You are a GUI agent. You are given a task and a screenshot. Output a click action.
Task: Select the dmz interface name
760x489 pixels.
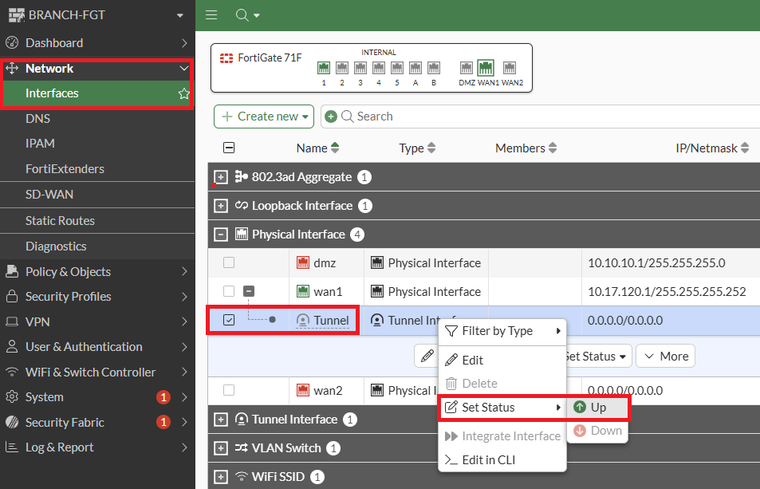click(324, 263)
